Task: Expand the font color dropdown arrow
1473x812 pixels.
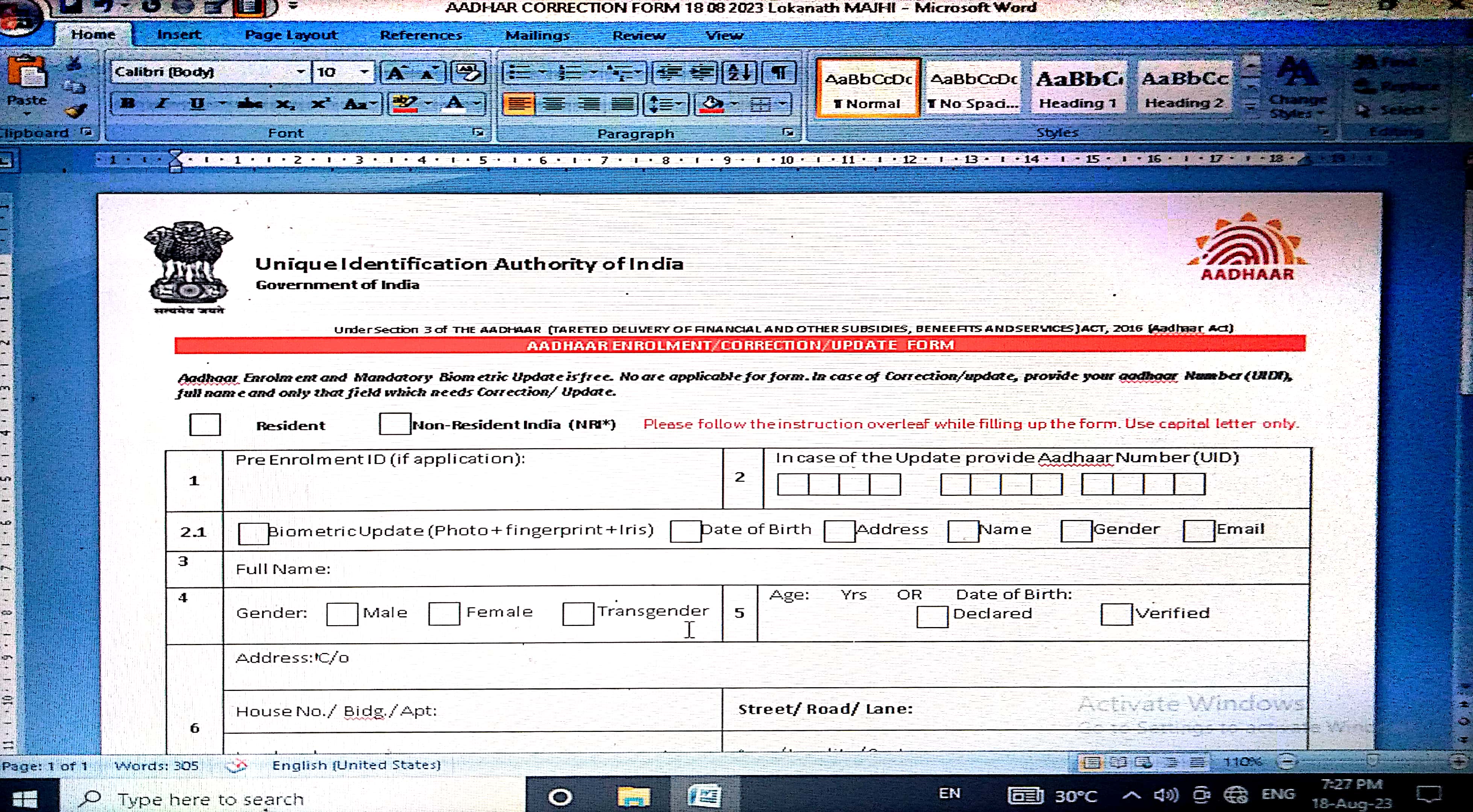Action: 477,103
